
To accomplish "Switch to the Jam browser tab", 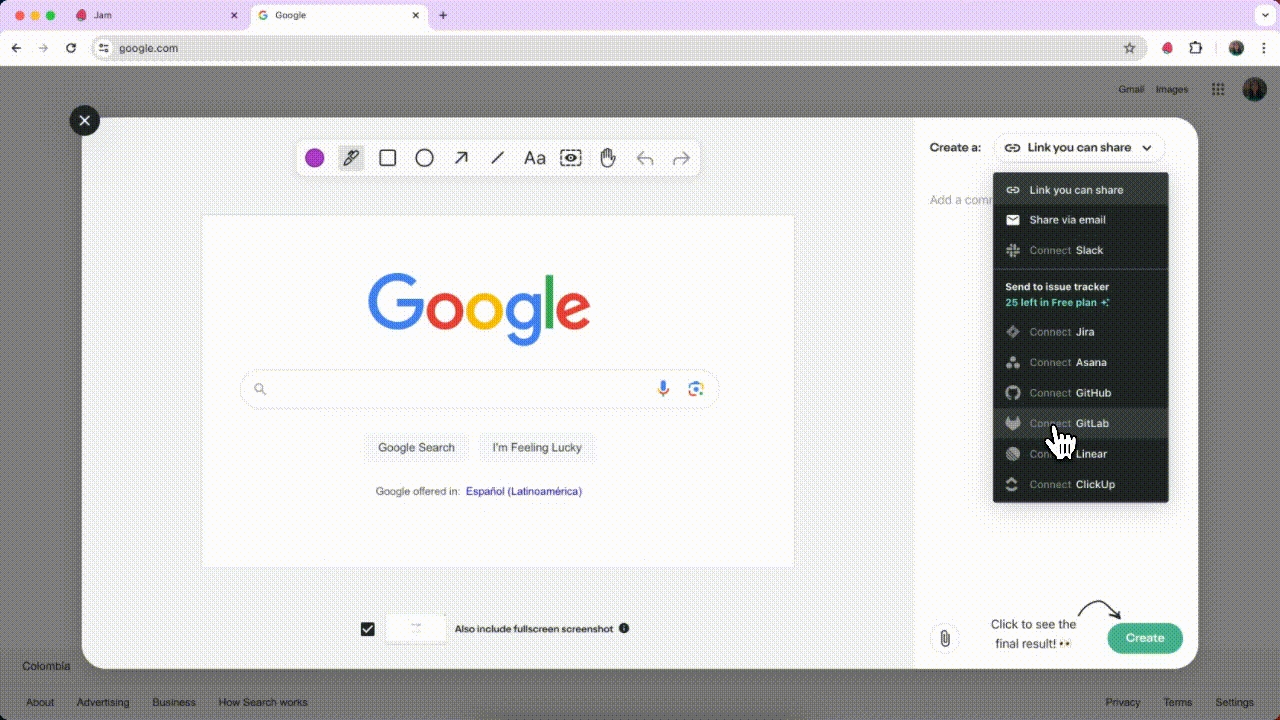I will click(150, 16).
